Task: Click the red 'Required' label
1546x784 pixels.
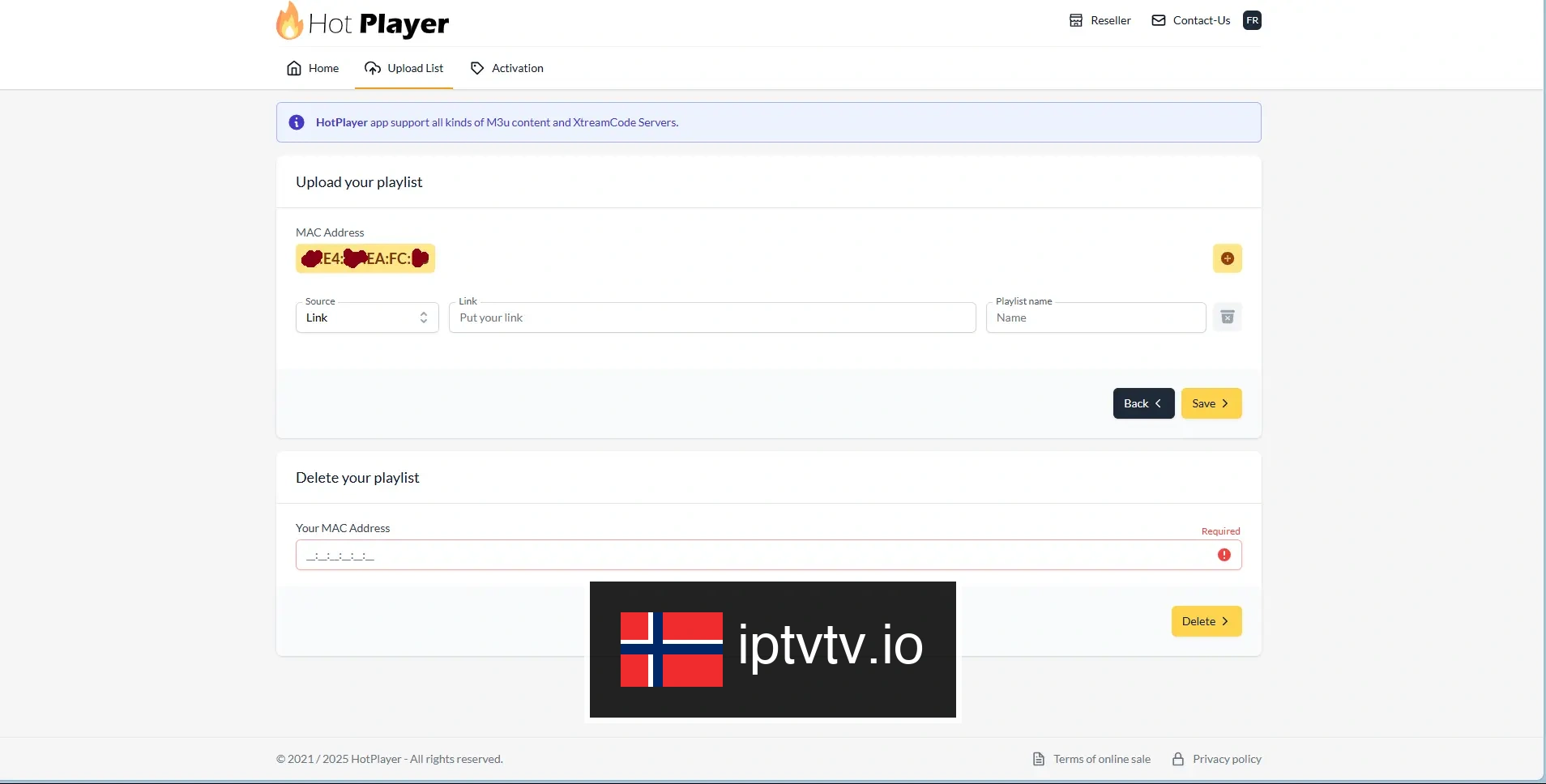Action: pyautogui.click(x=1220, y=531)
